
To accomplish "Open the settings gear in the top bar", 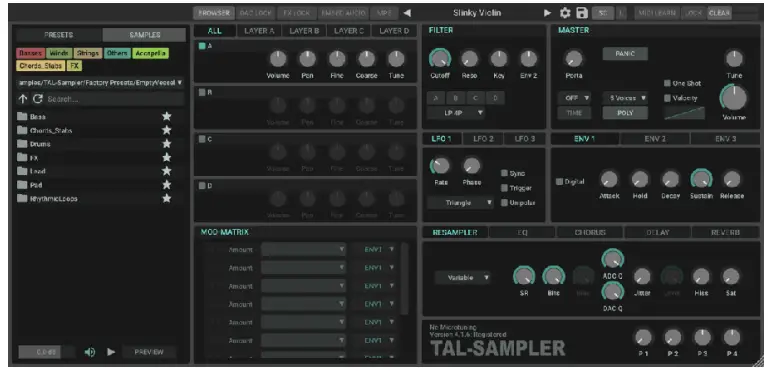I will point(565,13).
